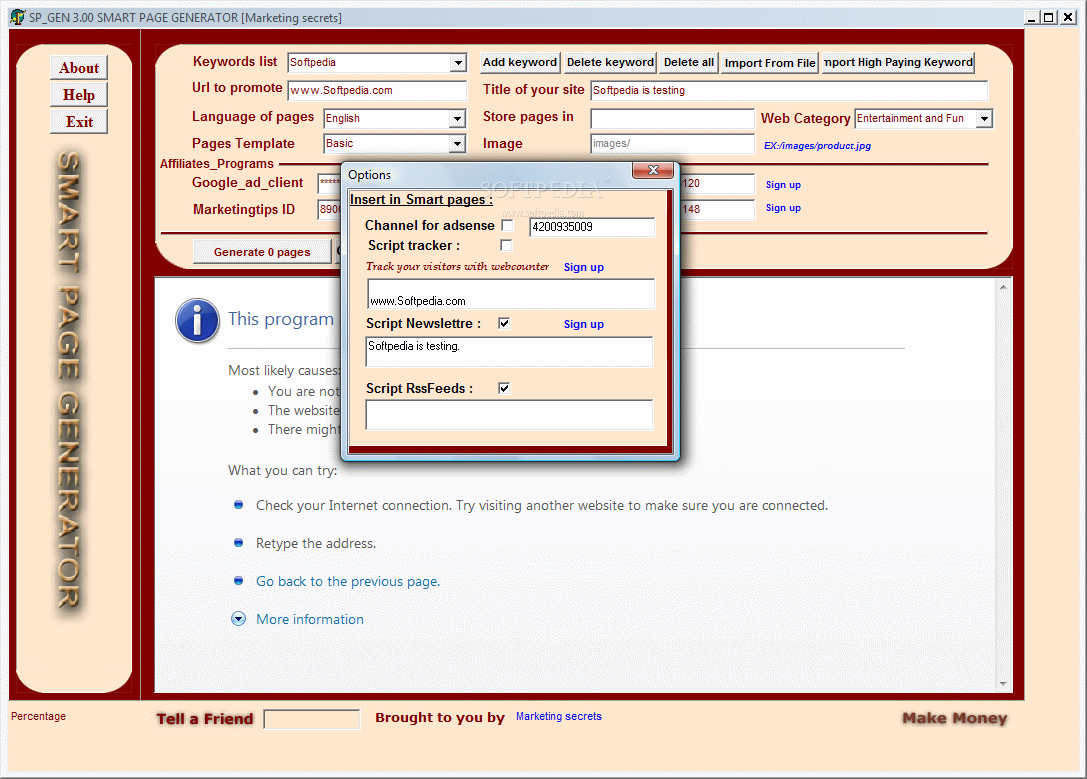The width and height of the screenshot is (1087, 779).
Task: Click Sign up link beside Script Newslettre
Action: pos(584,324)
